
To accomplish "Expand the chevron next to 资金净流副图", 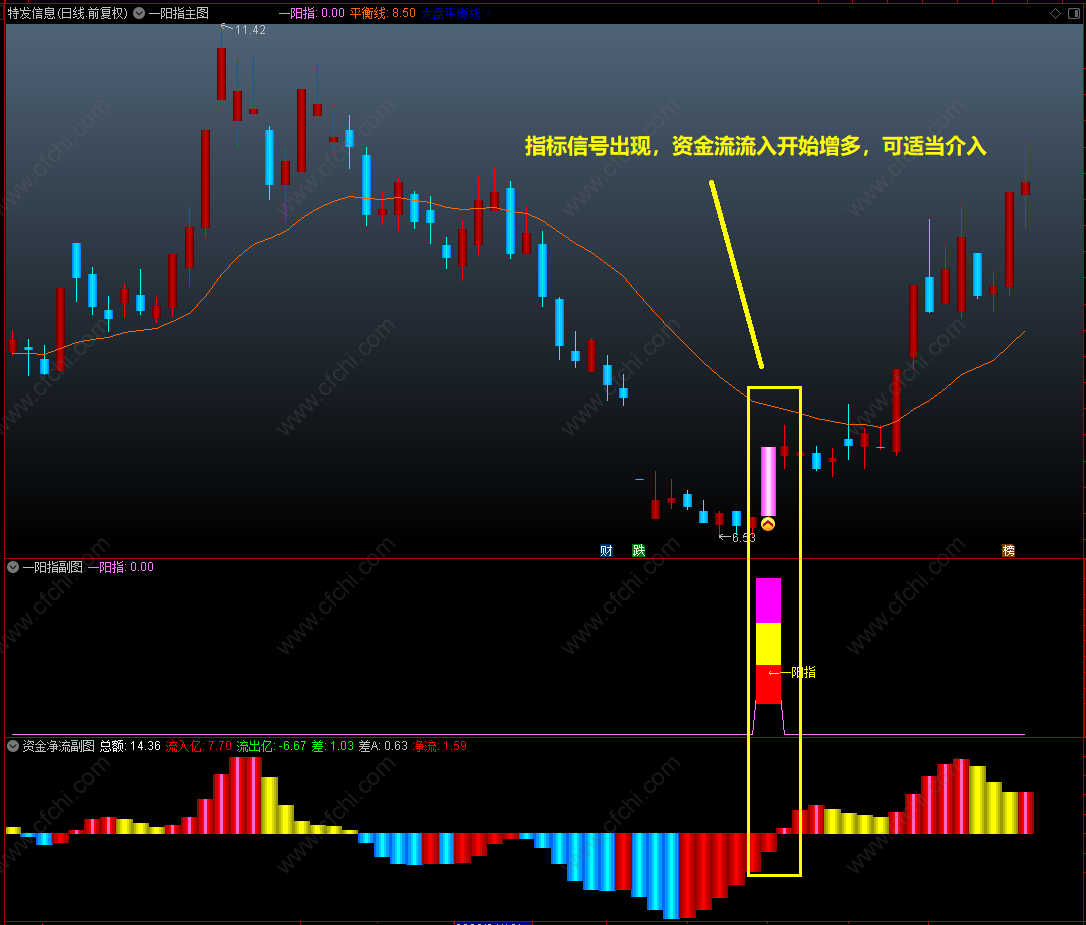I will pyautogui.click(x=13, y=746).
